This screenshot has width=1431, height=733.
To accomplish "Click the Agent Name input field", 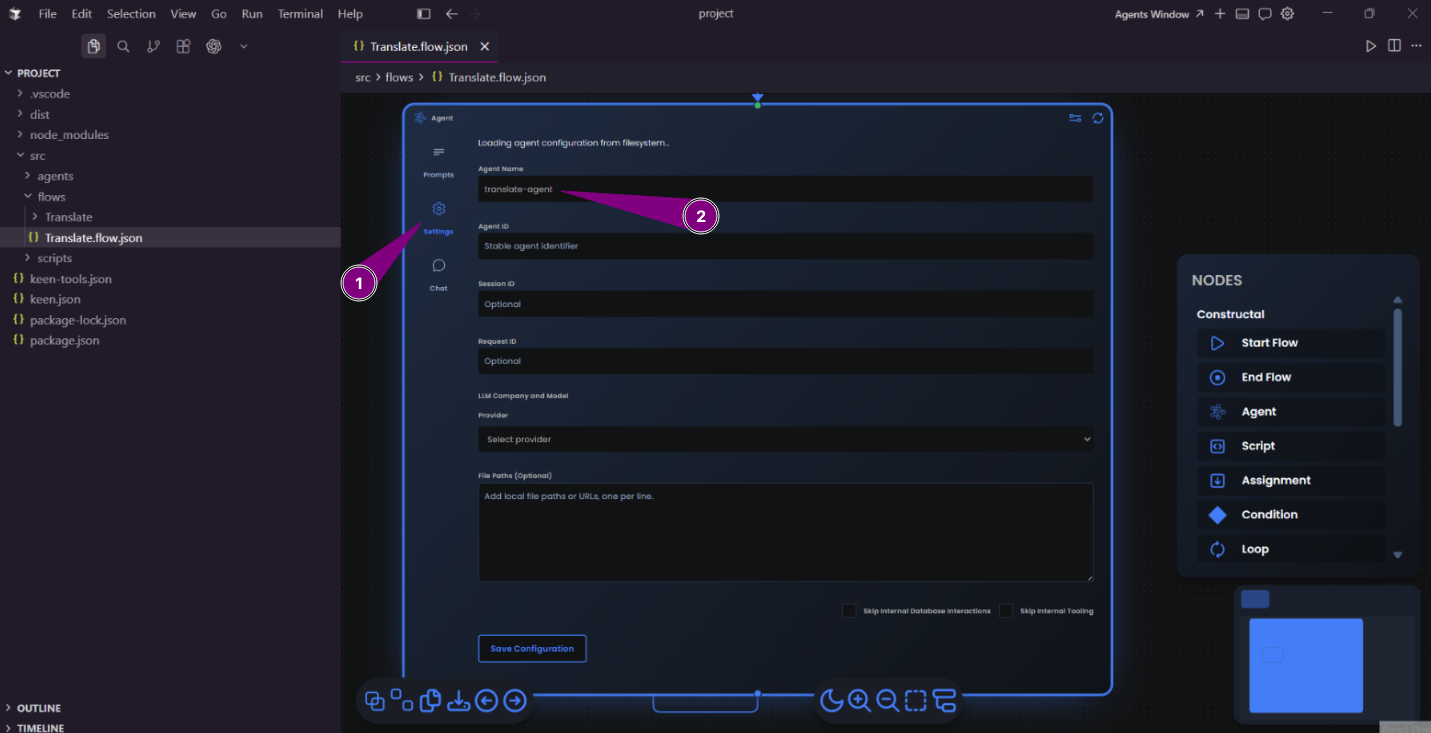I will [785, 189].
